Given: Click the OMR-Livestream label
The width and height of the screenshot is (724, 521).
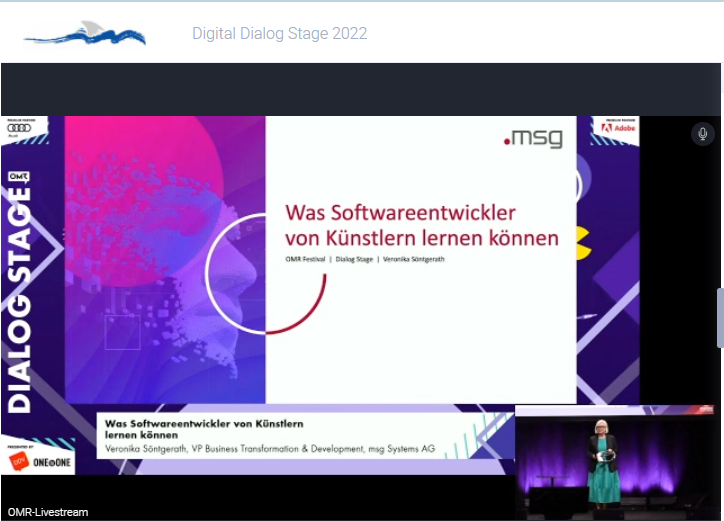Looking at the screenshot, I should [x=48, y=512].
